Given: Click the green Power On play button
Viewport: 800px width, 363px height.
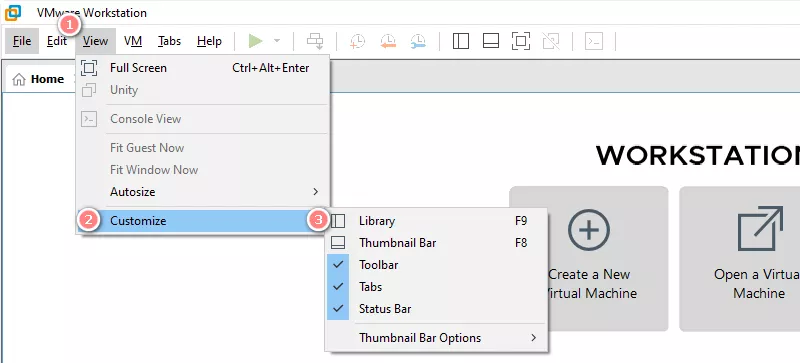Looking at the screenshot, I should 255,41.
